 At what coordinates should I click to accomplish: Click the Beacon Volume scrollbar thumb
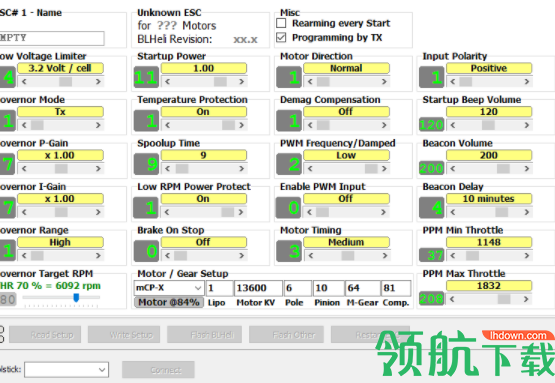[x=503, y=169]
